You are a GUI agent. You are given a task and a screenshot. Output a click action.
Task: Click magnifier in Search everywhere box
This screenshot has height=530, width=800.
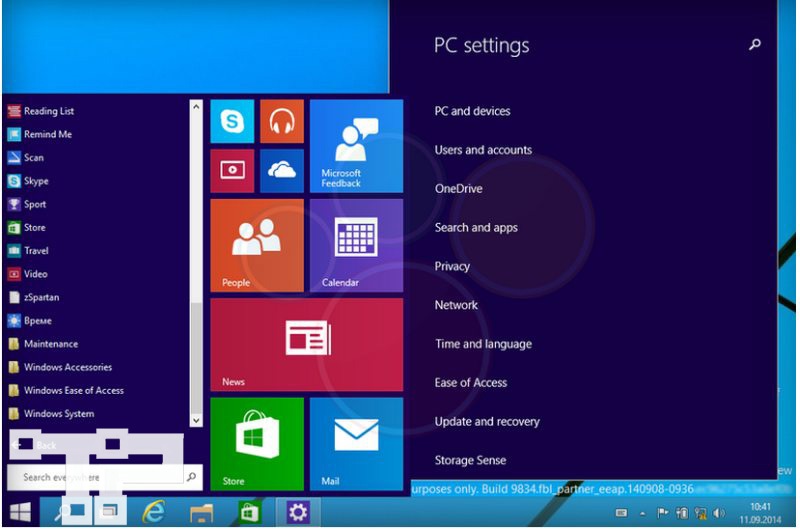[x=191, y=477]
